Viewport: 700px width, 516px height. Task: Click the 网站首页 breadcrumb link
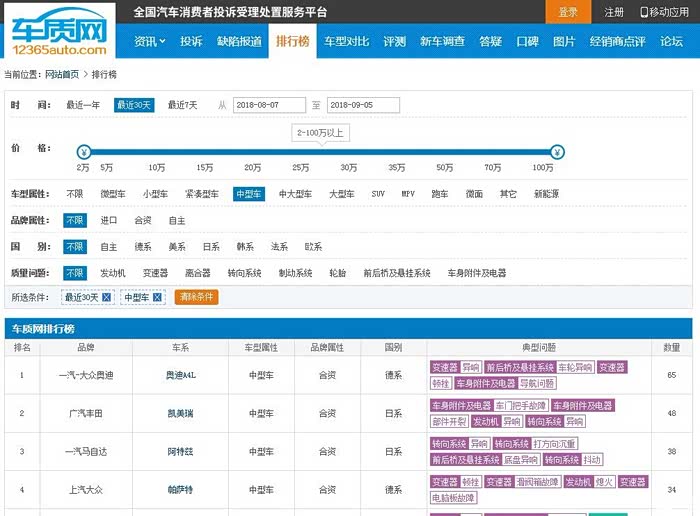[63, 74]
